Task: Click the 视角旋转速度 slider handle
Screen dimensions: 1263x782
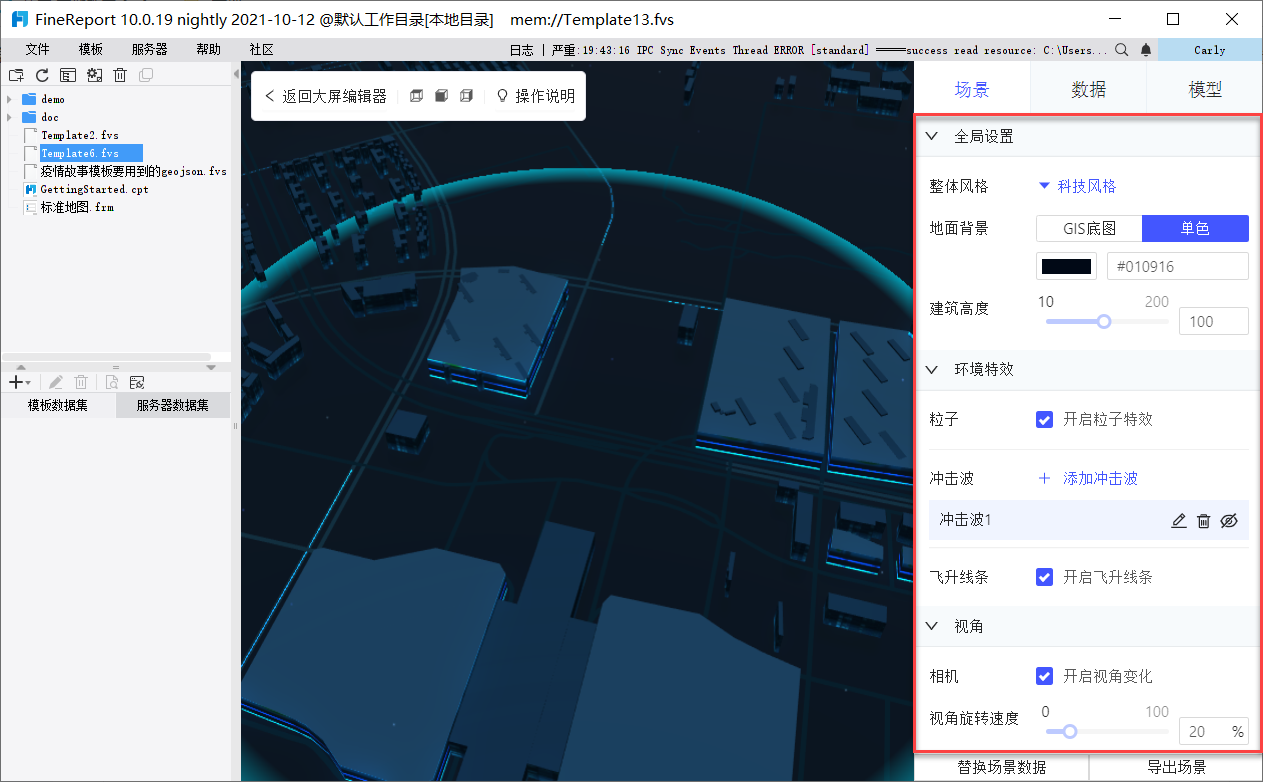Action: (1070, 731)
